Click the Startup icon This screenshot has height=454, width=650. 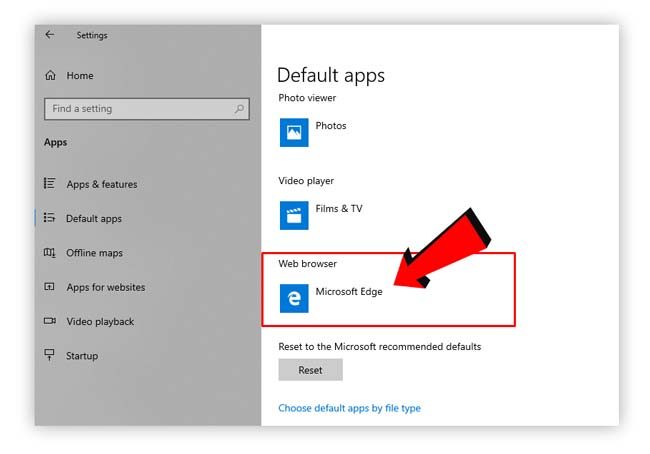click(49, 355)
